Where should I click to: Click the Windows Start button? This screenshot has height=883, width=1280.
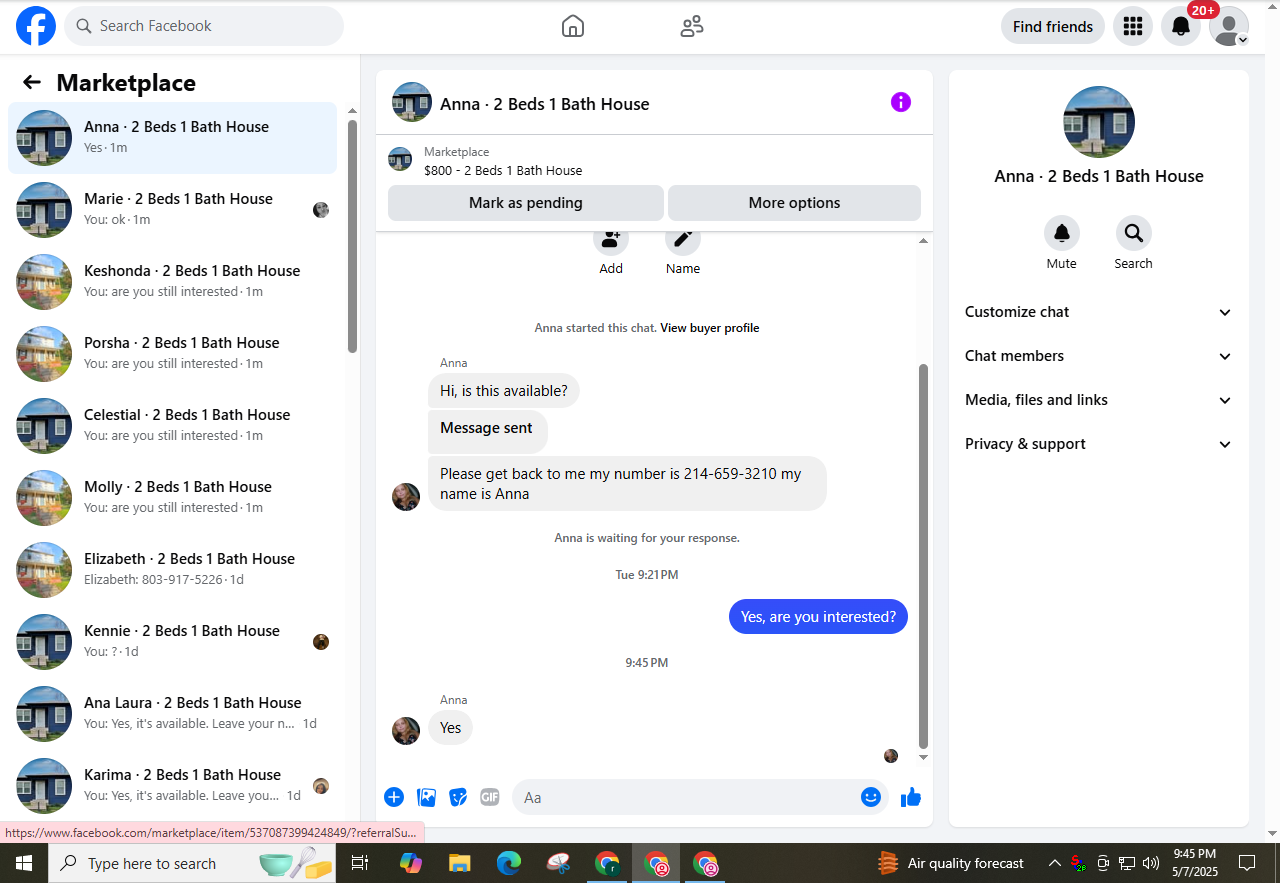pyautogui.click(x=23, y=863)
